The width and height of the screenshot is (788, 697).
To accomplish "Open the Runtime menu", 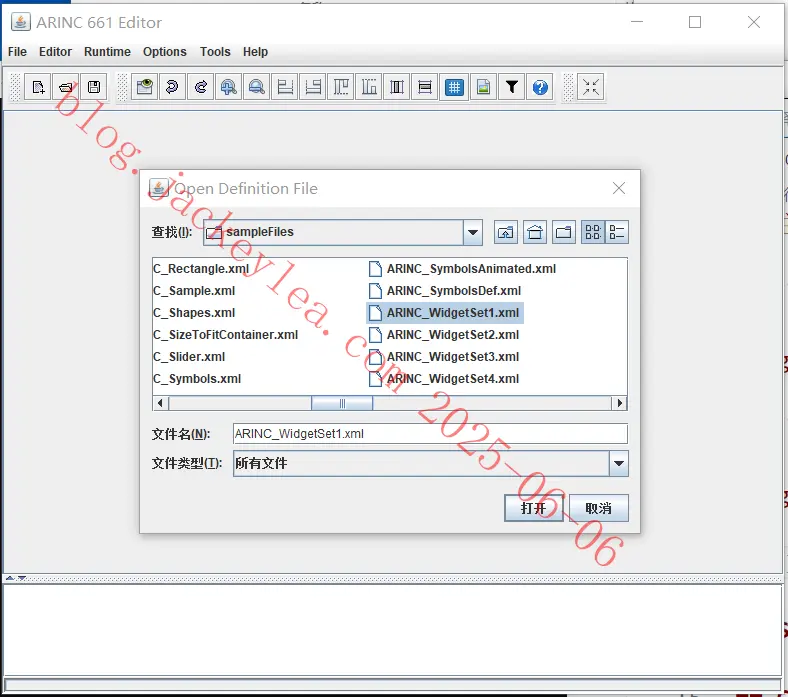I will tap(107, 52).
